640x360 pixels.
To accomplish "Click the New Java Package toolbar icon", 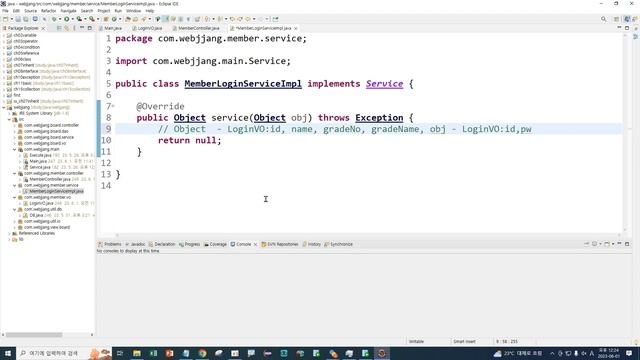I will click(106, 19).
